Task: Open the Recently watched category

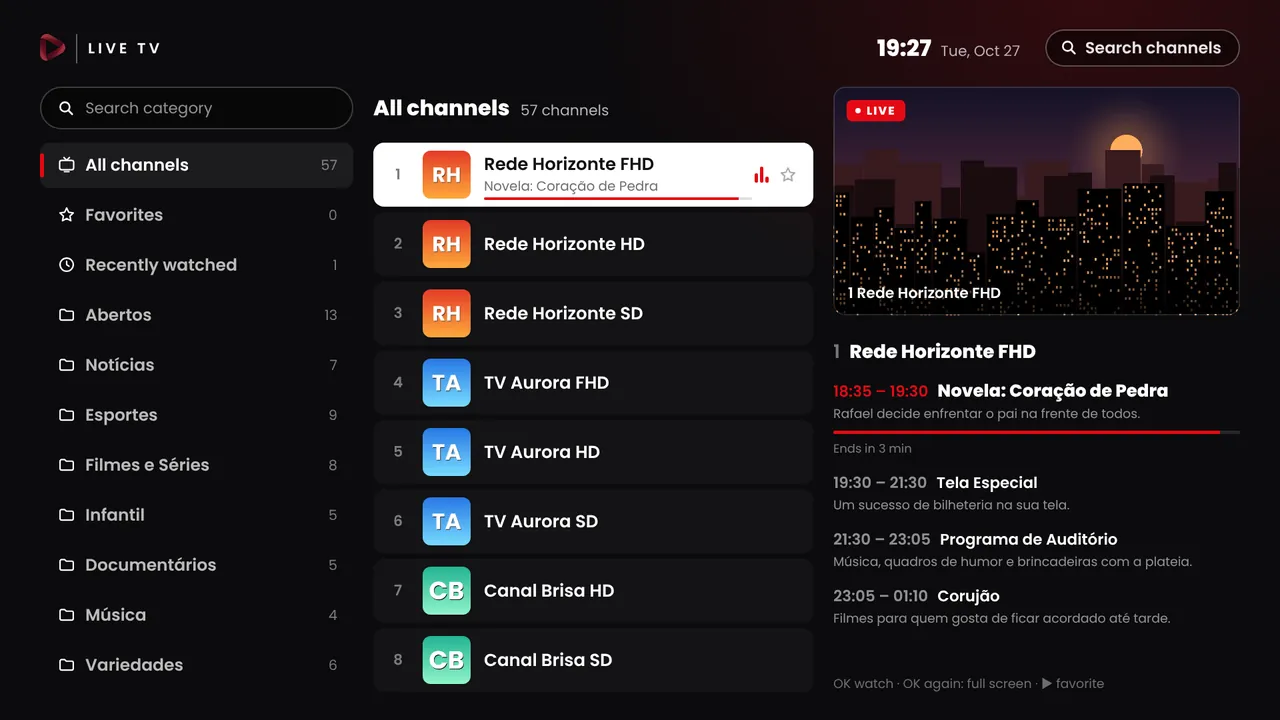Action: tap(196, 265)
